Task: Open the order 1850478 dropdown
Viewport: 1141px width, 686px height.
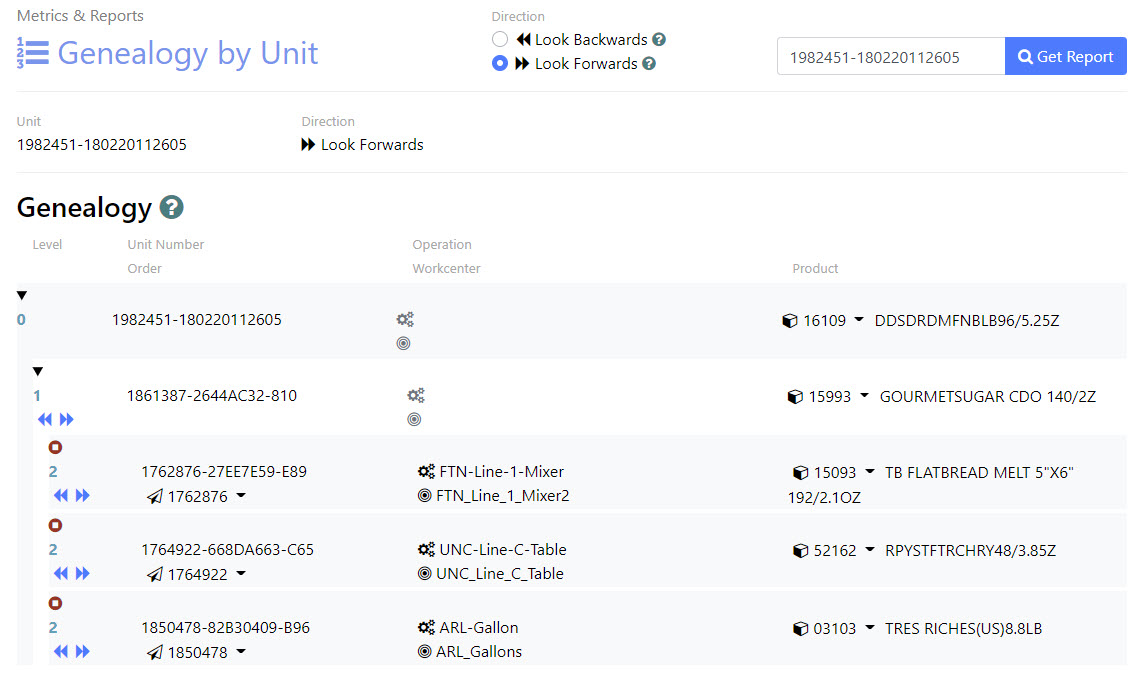Action: pos(241,652)
